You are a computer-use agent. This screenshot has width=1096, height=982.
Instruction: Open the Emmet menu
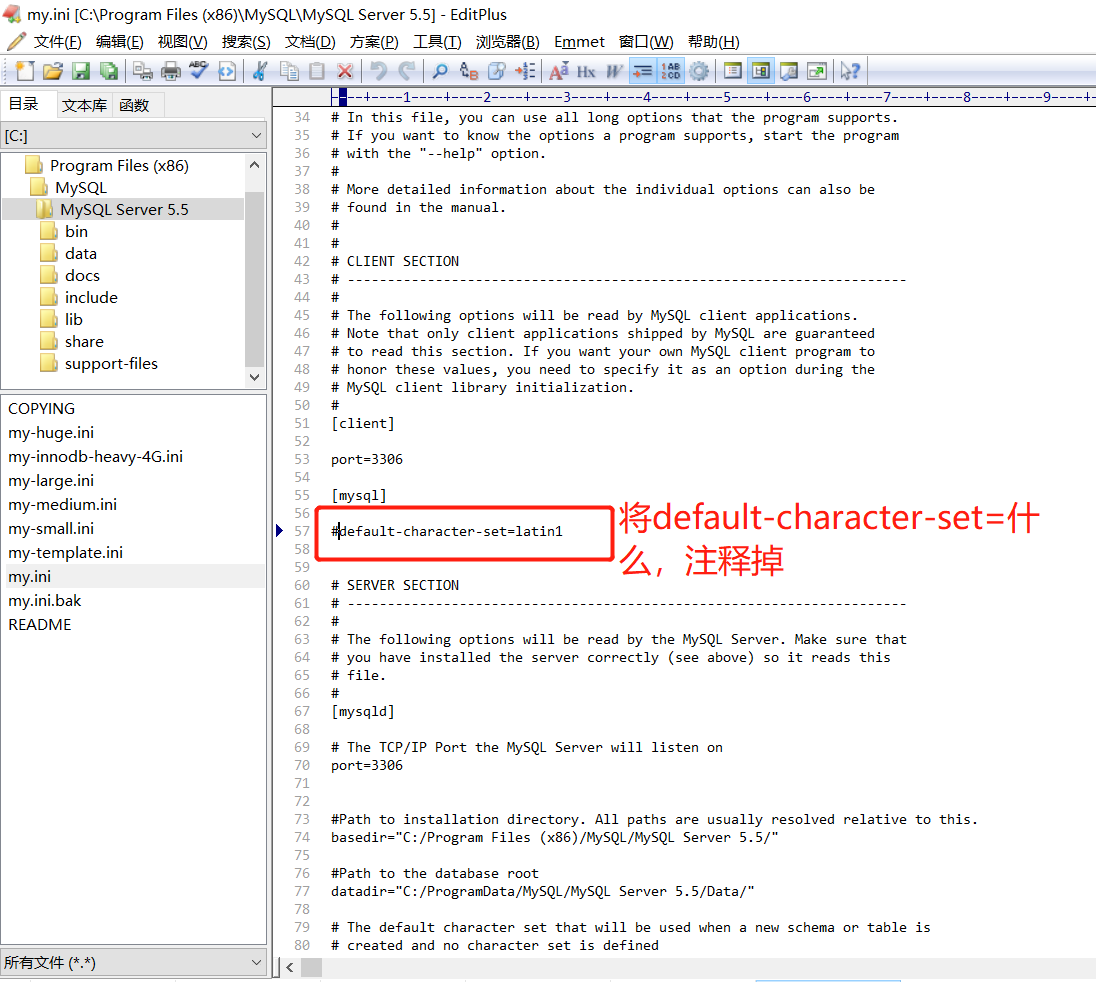coord(579,42)
